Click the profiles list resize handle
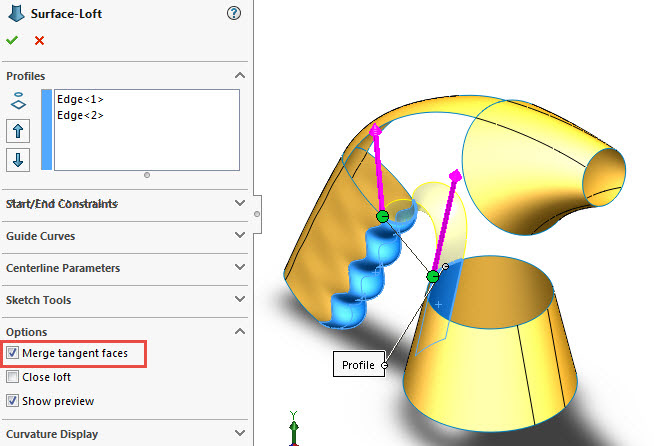Screen dimensions: 654x446 (147, 175)
